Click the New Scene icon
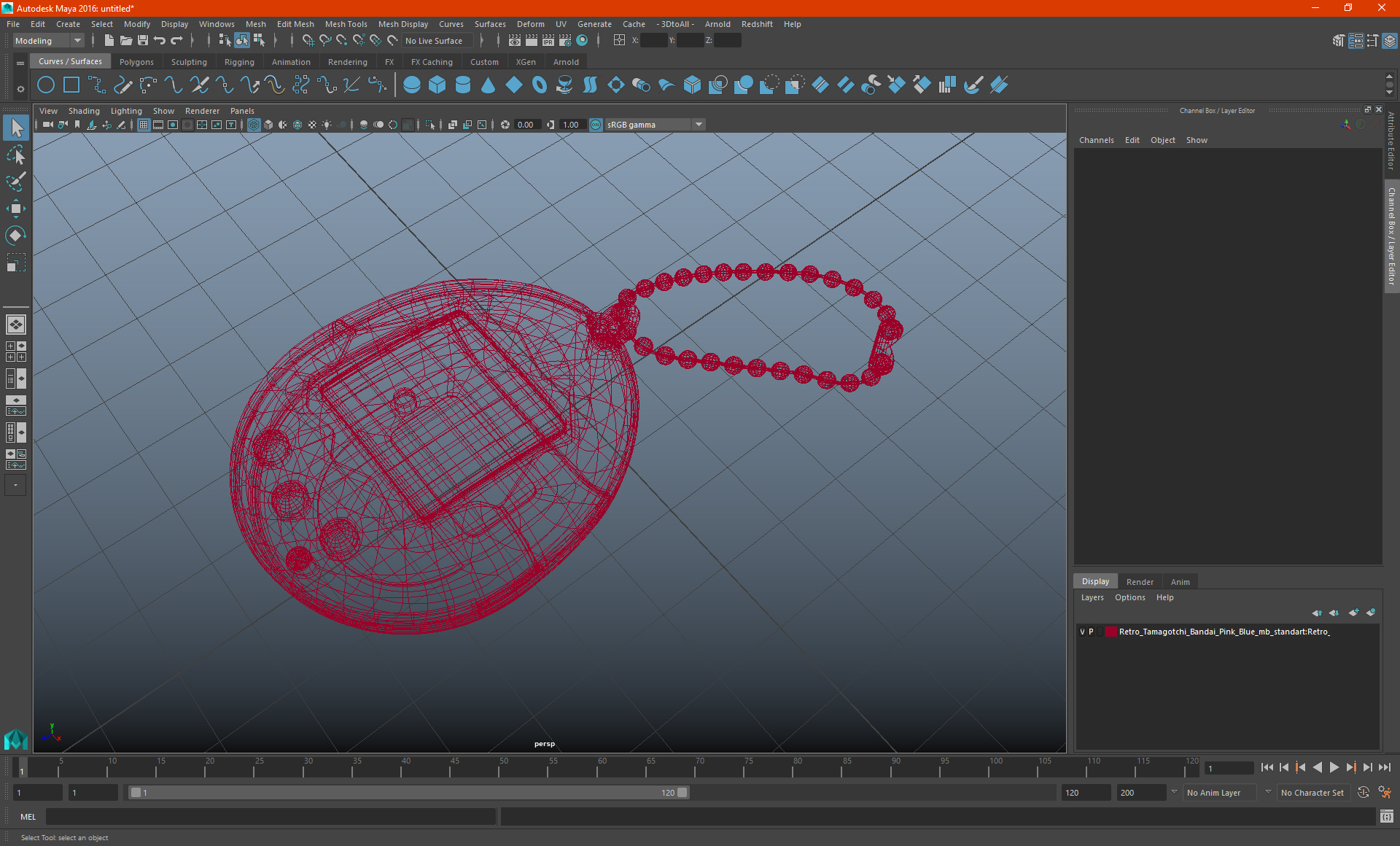The height and width of the screenshot is (846, 1400). tap(109, 41)
